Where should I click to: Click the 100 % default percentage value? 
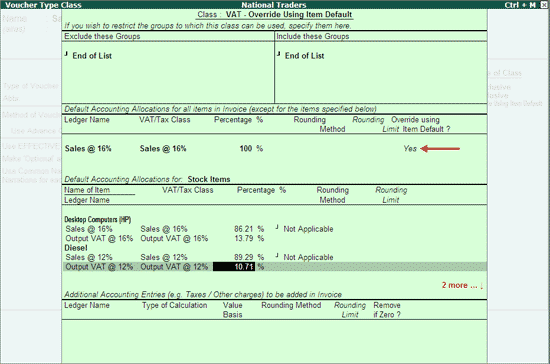coord(251,149)
